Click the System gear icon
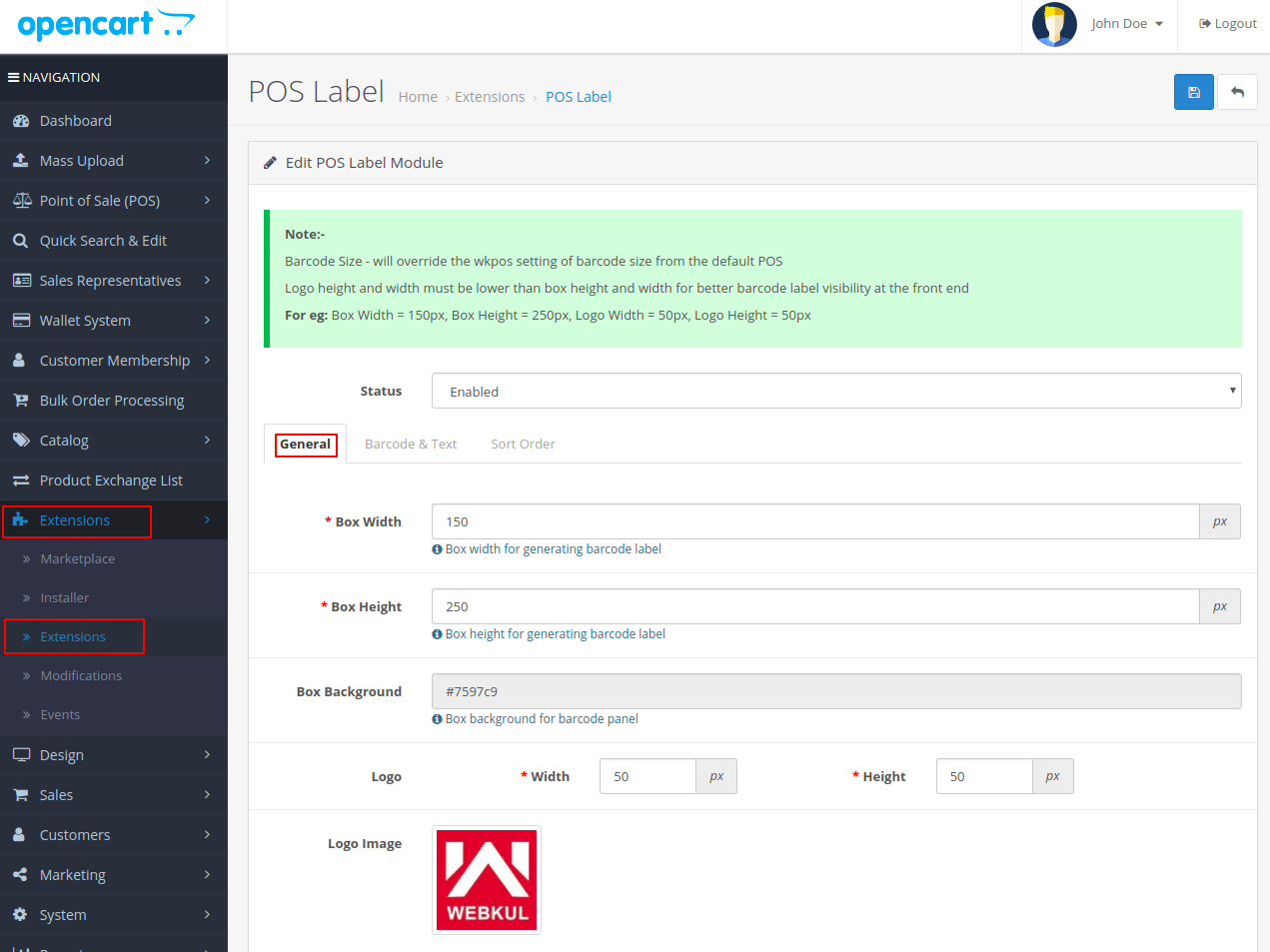 20,914
